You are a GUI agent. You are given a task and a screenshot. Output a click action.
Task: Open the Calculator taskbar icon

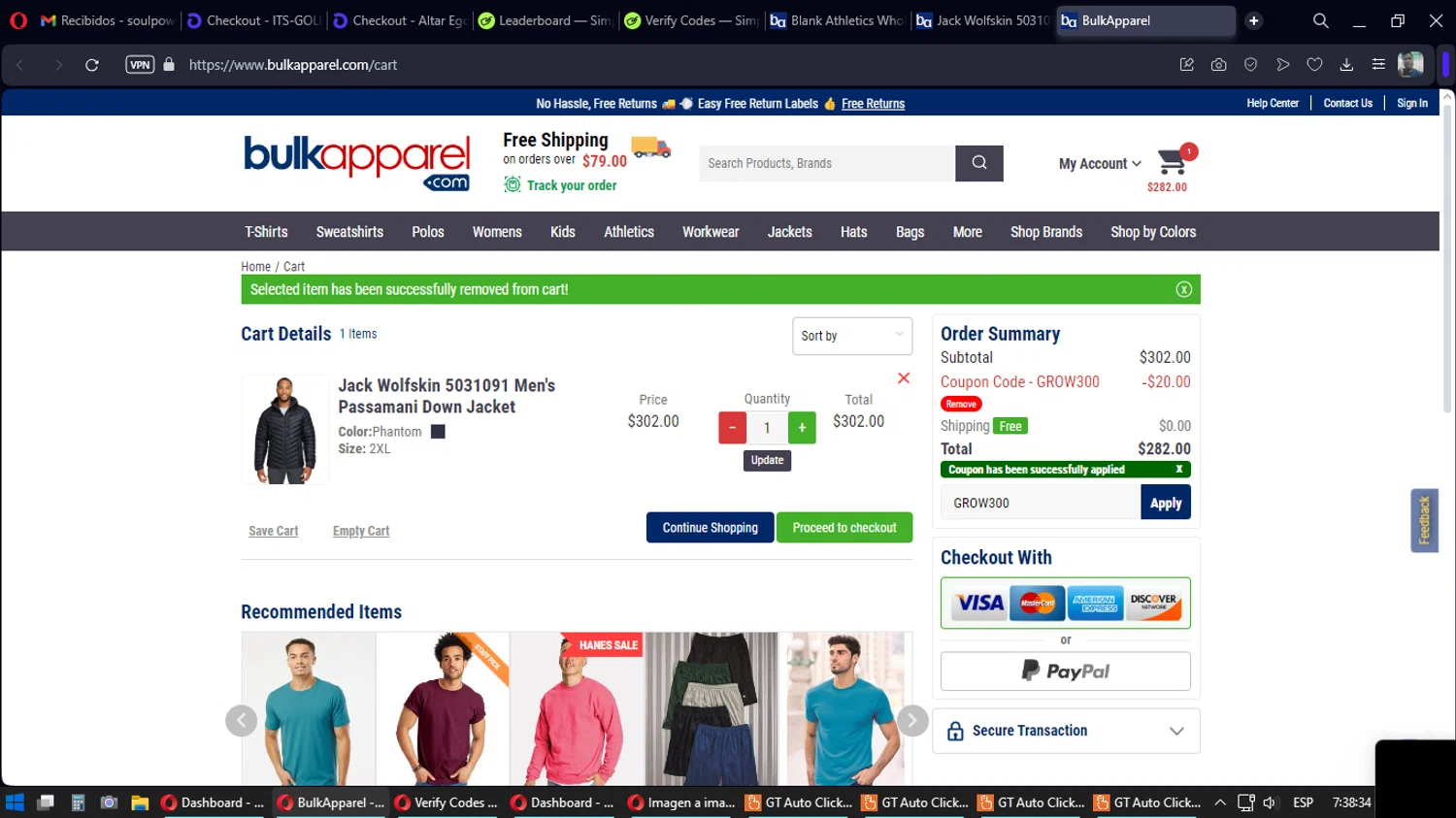(x=78, y=802)
